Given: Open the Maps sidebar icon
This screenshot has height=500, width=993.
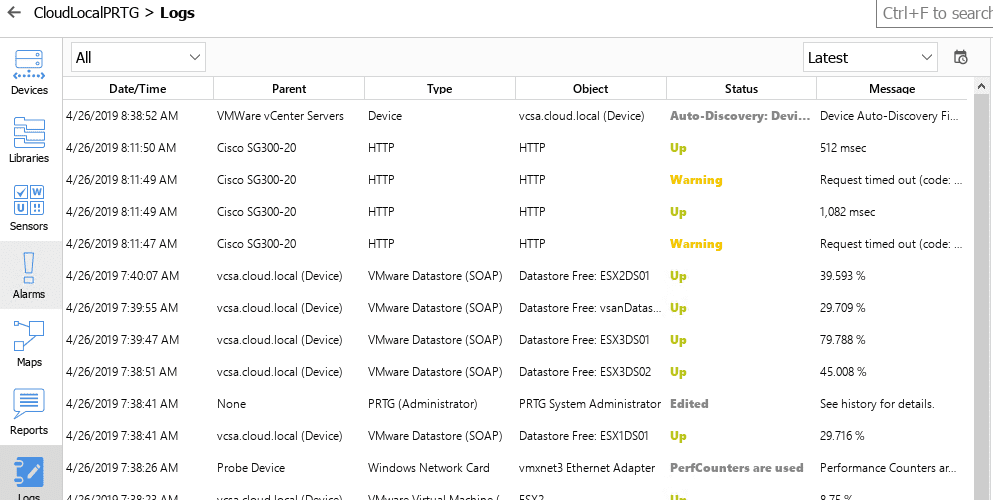Looking at the screenshot, I should tap(29, 342).
